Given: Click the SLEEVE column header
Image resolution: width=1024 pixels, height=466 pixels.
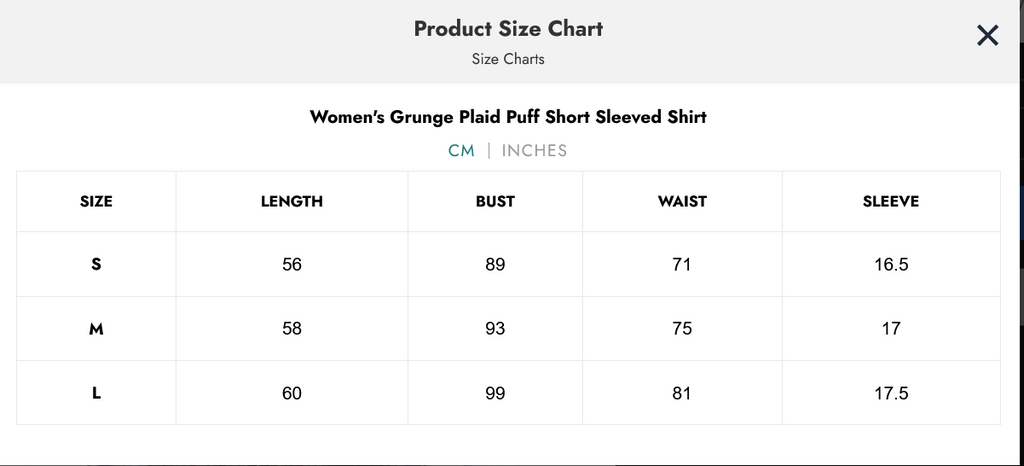Looking at the screenshot, I should [x=890, y=201].
